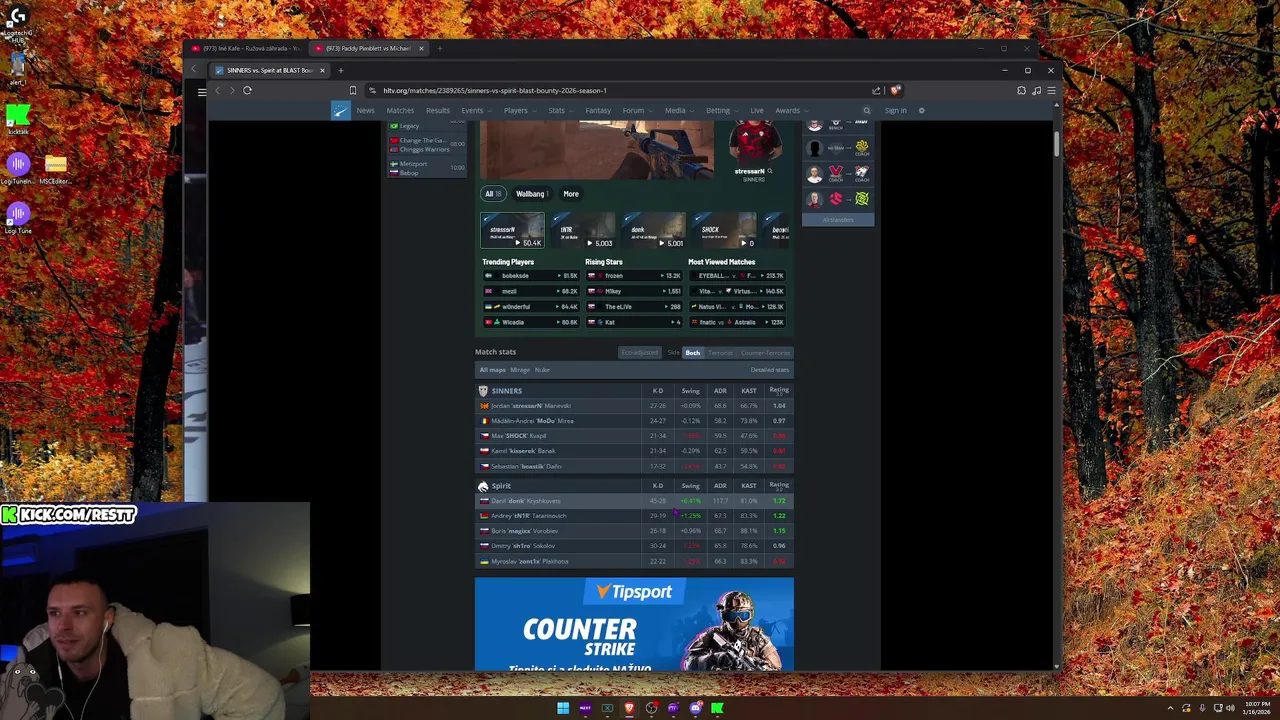The width and height of the screenshot is (1280, 720).
Task: Open Brave browser in the taskbar
Action: click(629, 708)
